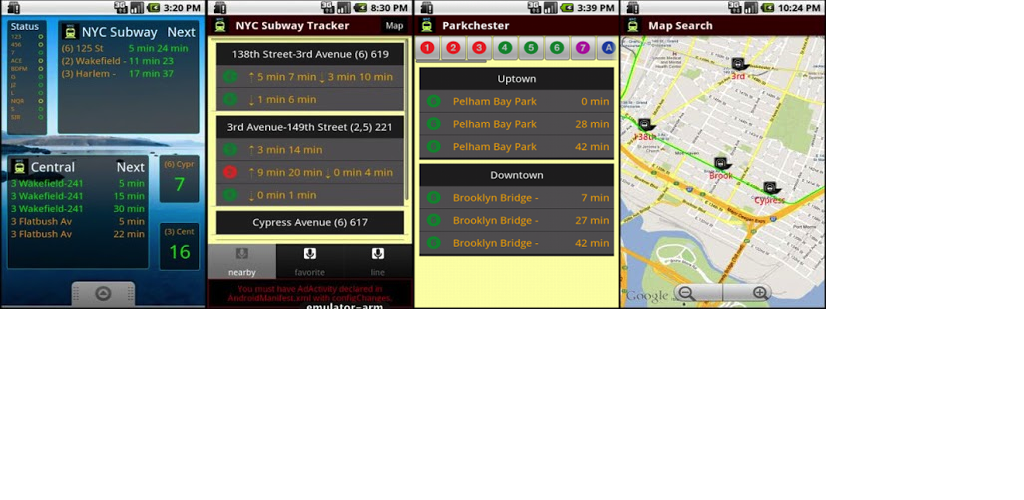
Task: Tap battery icon in the 3:20 PM status bar
Action: point(153,8)
